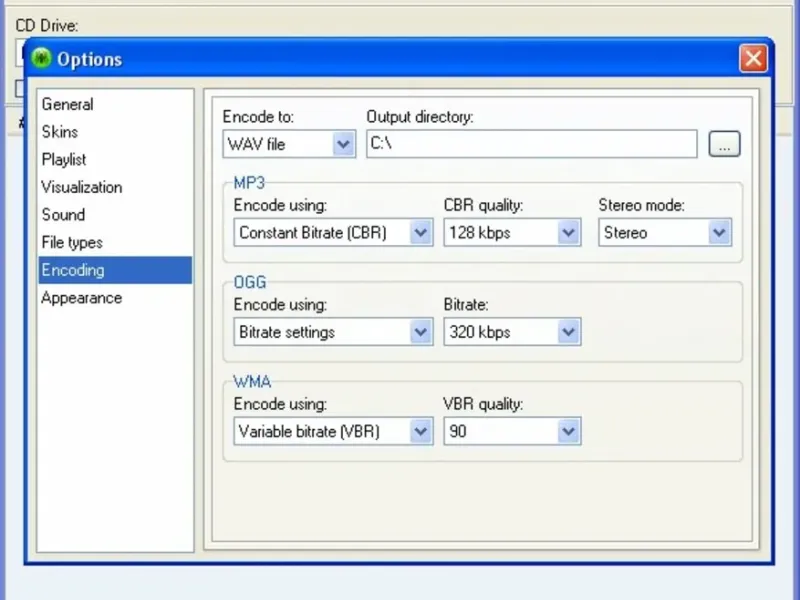Expand the CBR quality 128 kbps dropdown
The image size is (800, 600).
pos(512,233)
